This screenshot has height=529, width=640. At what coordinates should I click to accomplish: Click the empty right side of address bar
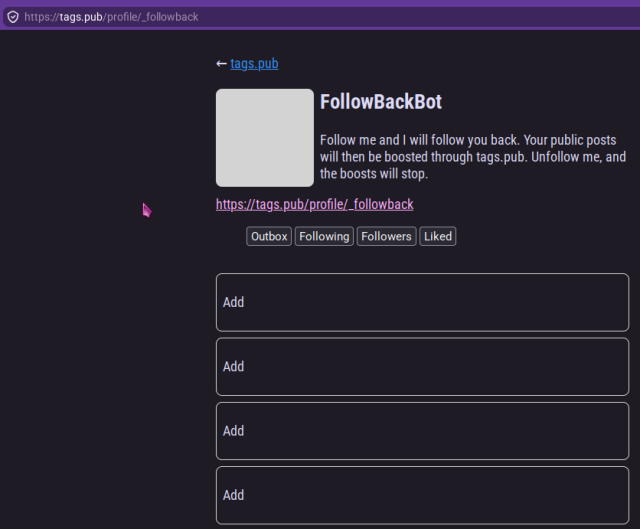[x=450, y=17]
